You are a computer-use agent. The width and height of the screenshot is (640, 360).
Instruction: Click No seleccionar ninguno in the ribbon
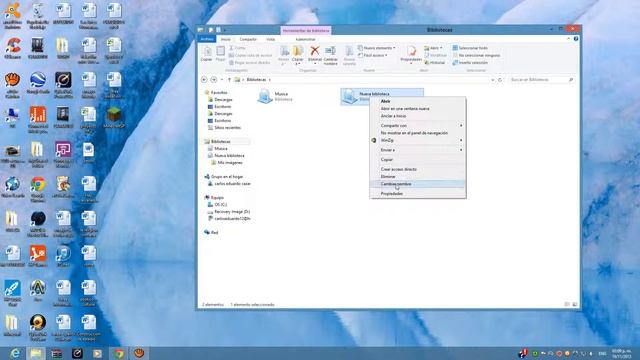pyautogui.click(x=476, y=55)
